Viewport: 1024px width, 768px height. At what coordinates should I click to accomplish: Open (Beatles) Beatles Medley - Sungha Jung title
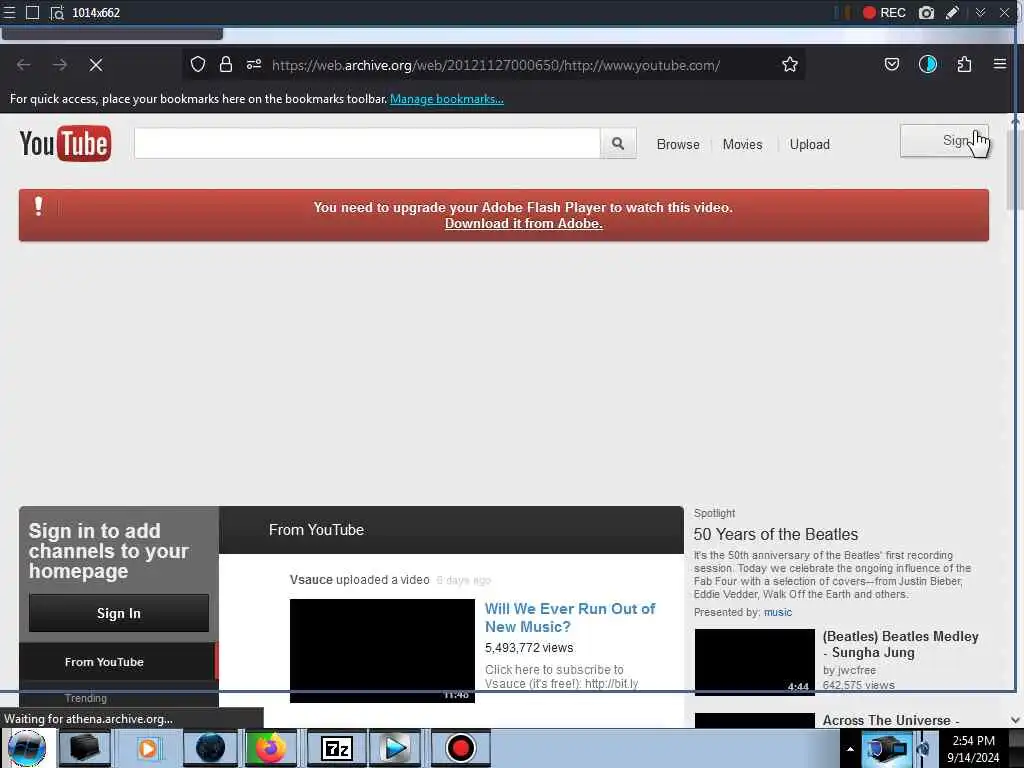point(901,644)
